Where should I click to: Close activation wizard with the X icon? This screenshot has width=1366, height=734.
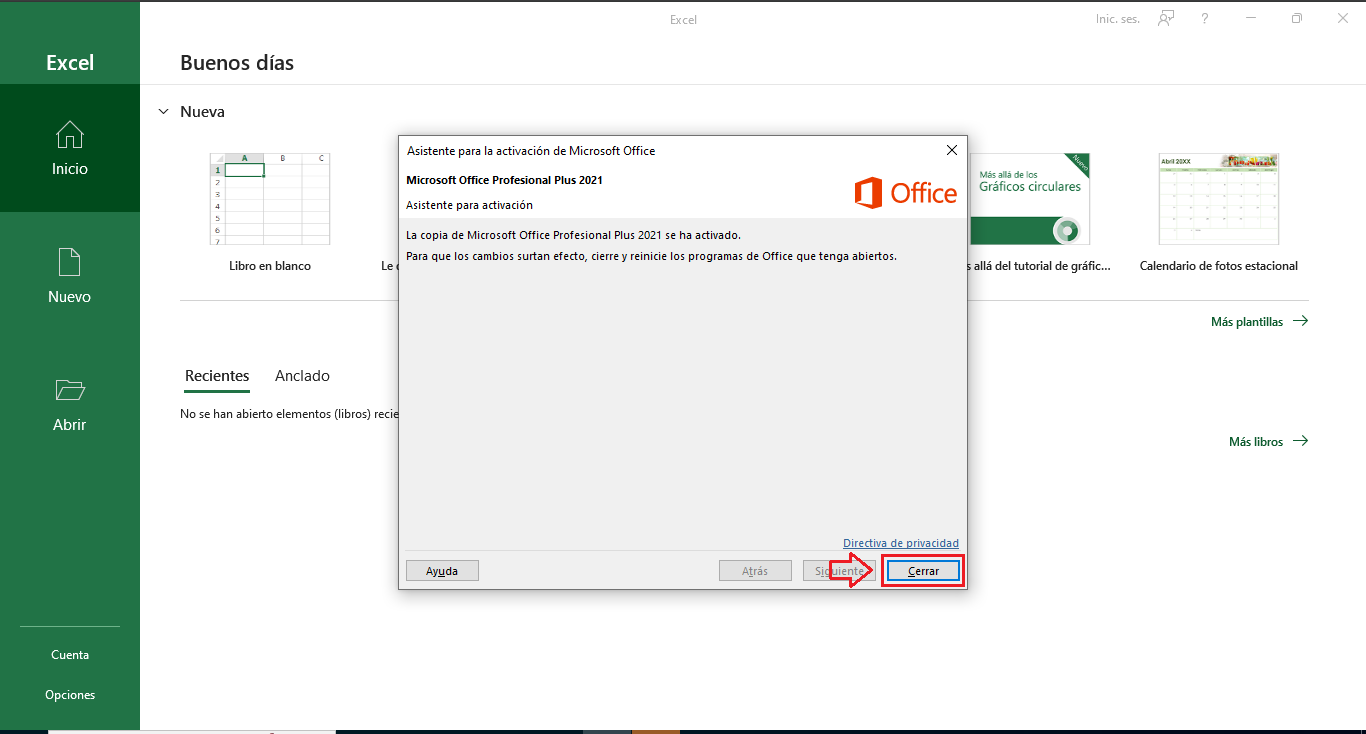click(952, 150)
